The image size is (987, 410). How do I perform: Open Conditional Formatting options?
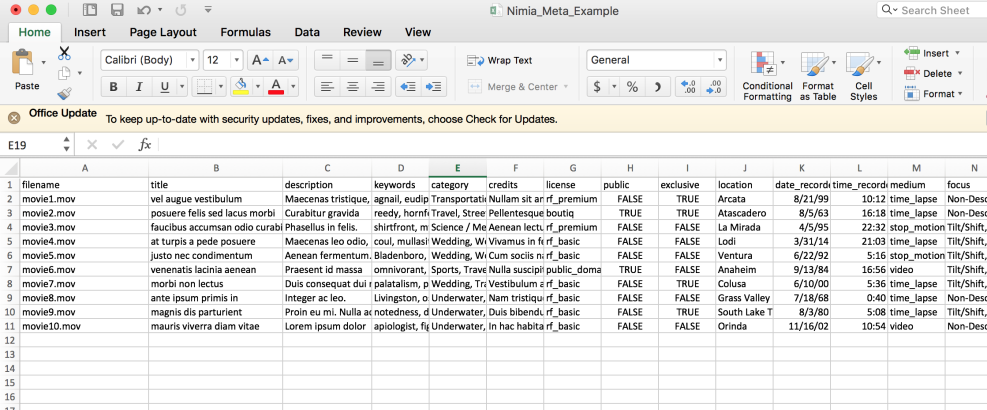pyautogui.click(x=767, y=76)
